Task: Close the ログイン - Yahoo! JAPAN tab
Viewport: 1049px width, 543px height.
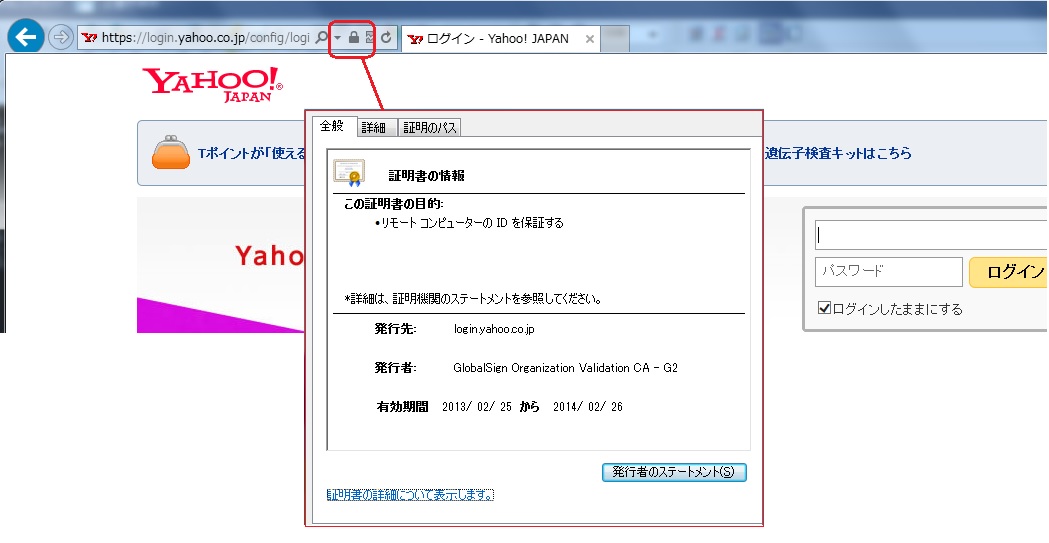Action: (589, 39)
